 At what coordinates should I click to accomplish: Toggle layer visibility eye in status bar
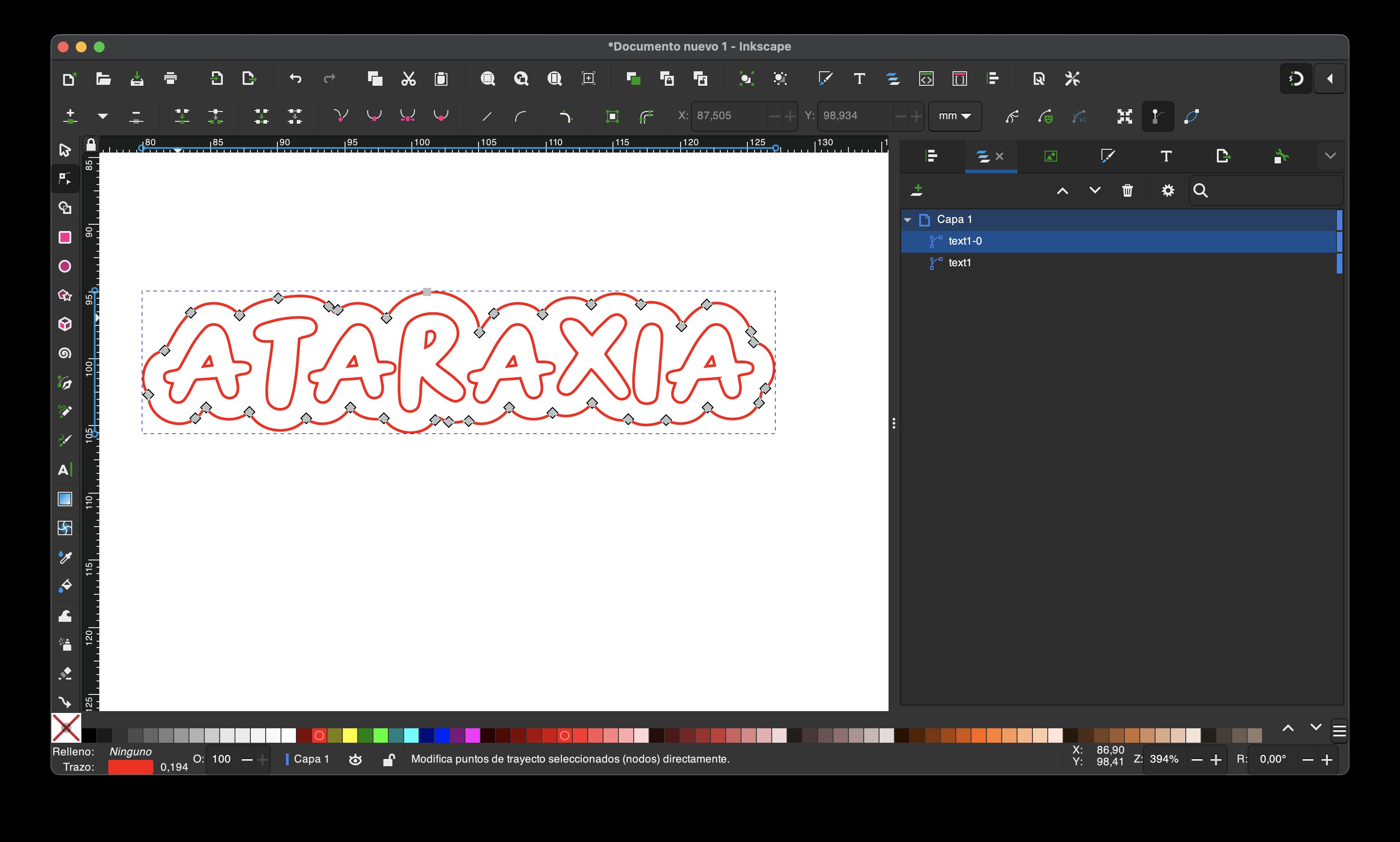coord(355,759)
